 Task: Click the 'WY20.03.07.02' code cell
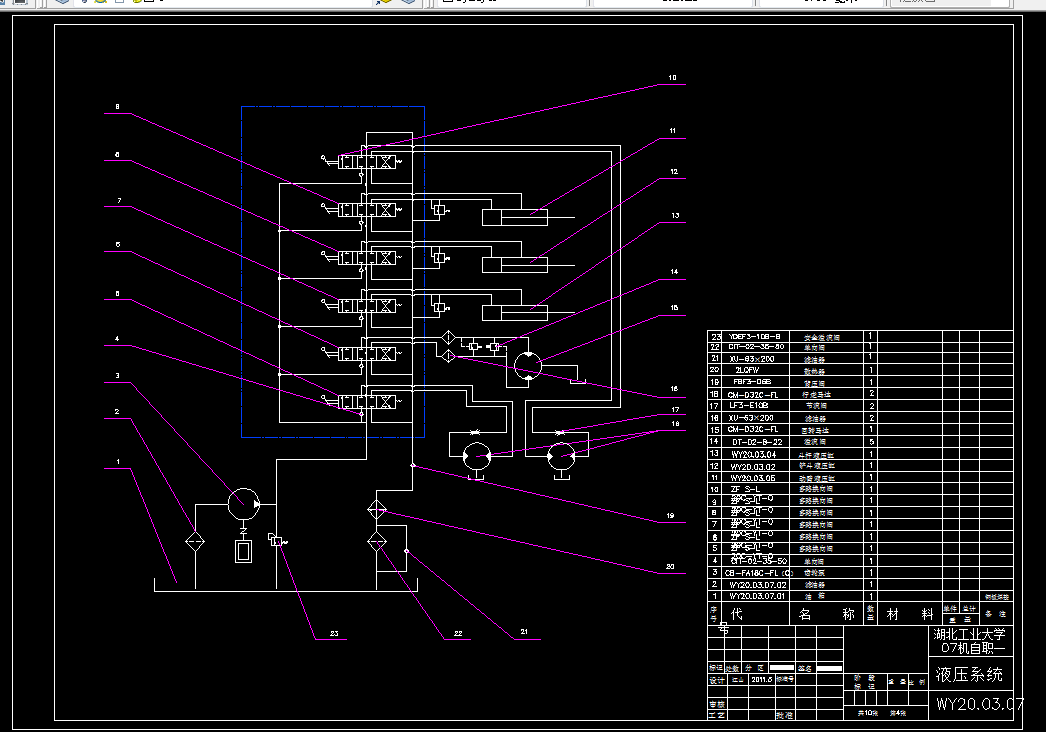758,585
